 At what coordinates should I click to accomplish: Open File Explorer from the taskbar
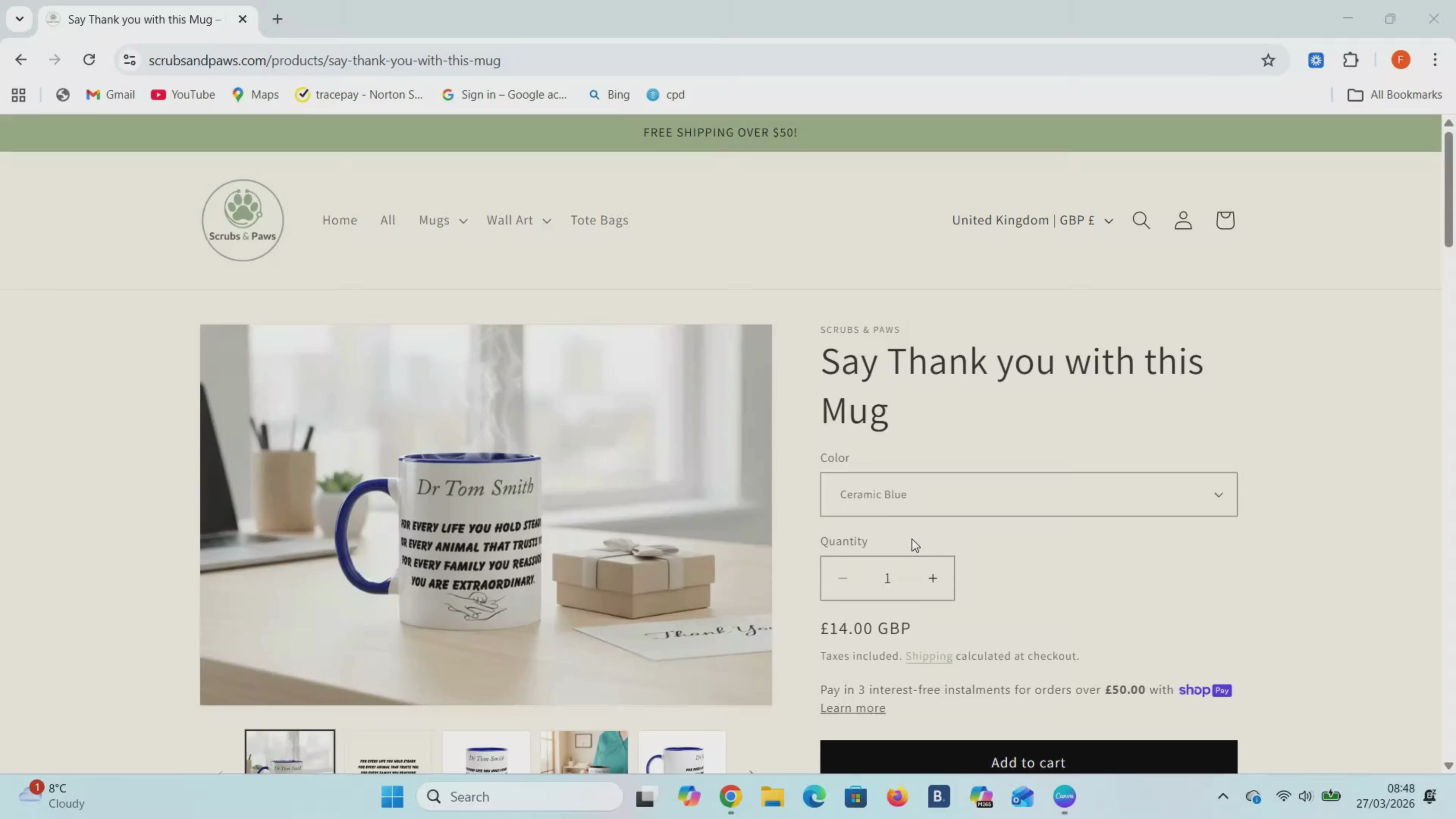772,797
